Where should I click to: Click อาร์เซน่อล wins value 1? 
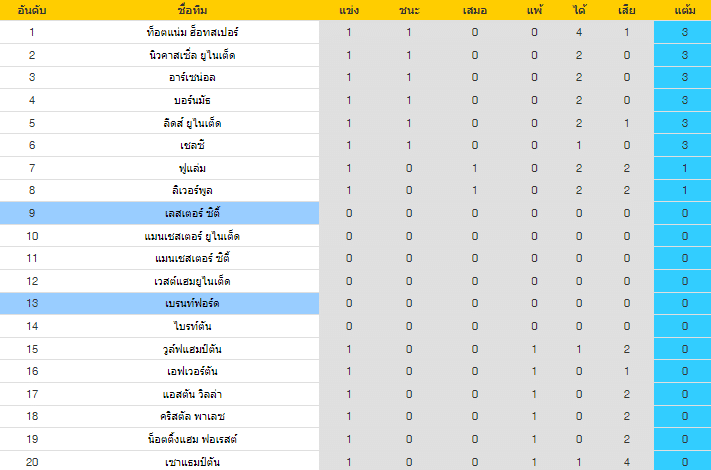click(409, 78)
